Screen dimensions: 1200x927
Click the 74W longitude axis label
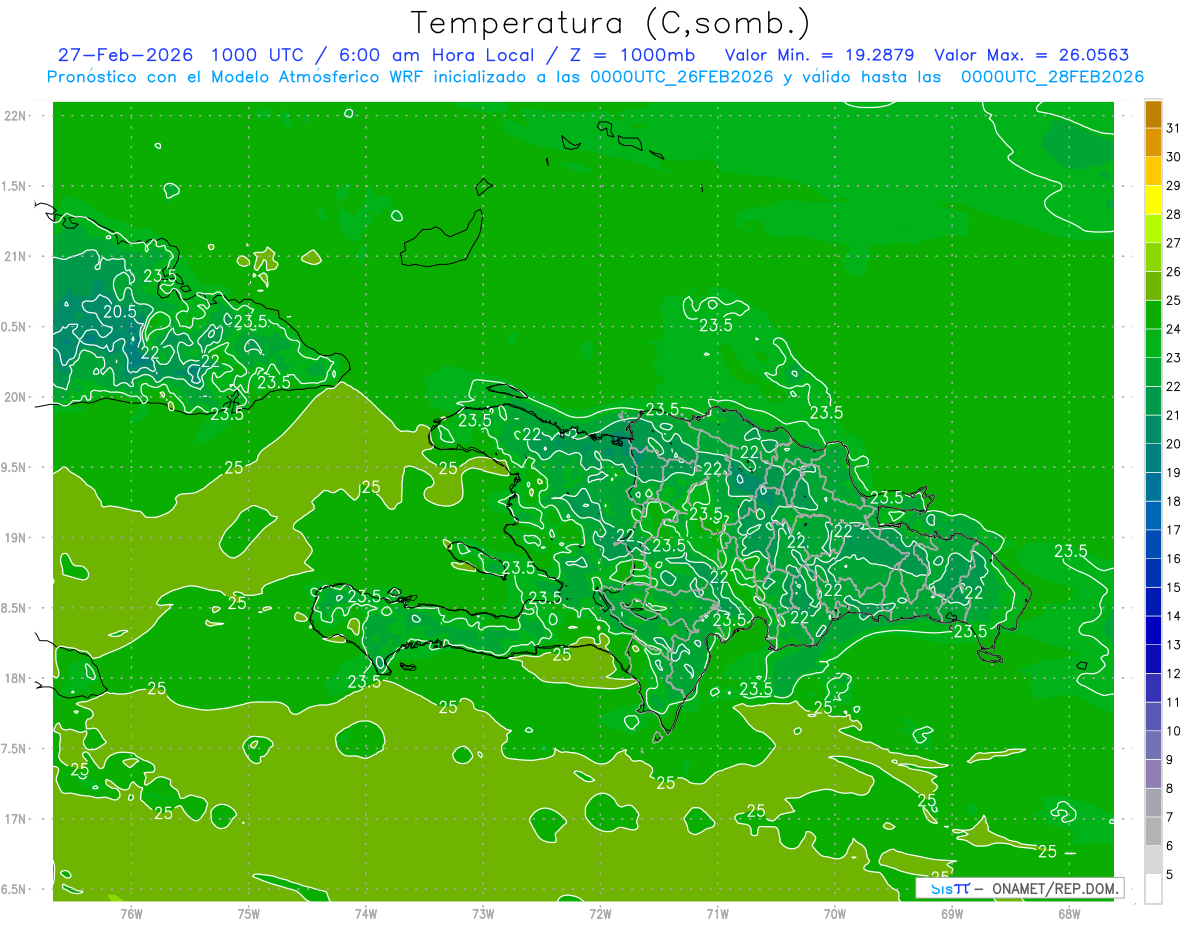(366, 914)
